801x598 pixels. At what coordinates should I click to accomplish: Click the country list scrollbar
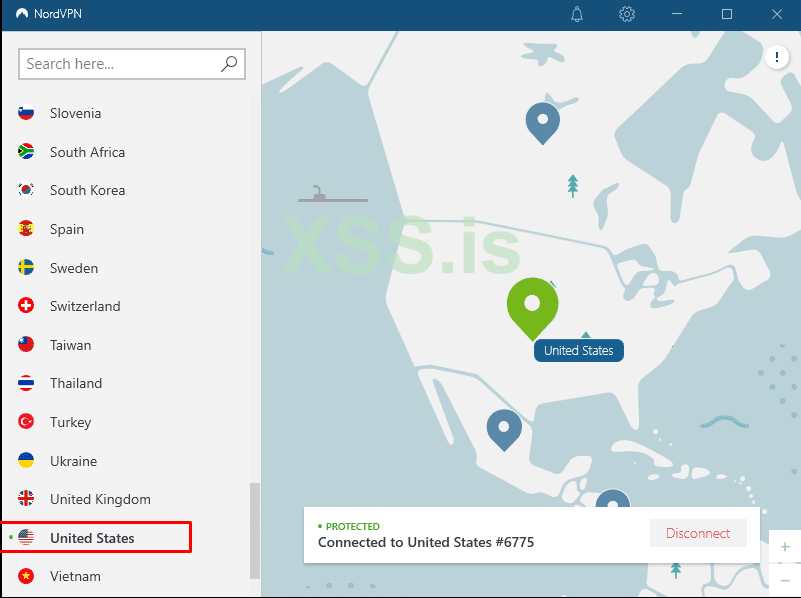(254, 531)
